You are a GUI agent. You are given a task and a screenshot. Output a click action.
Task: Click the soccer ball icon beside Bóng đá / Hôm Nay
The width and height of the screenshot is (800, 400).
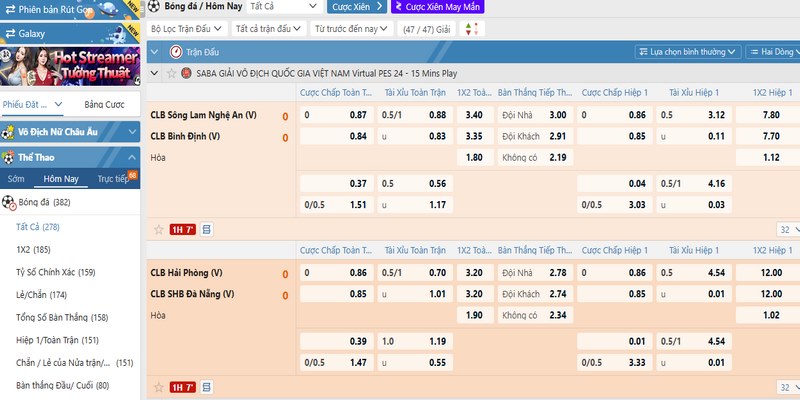click(x=155, y=6)
